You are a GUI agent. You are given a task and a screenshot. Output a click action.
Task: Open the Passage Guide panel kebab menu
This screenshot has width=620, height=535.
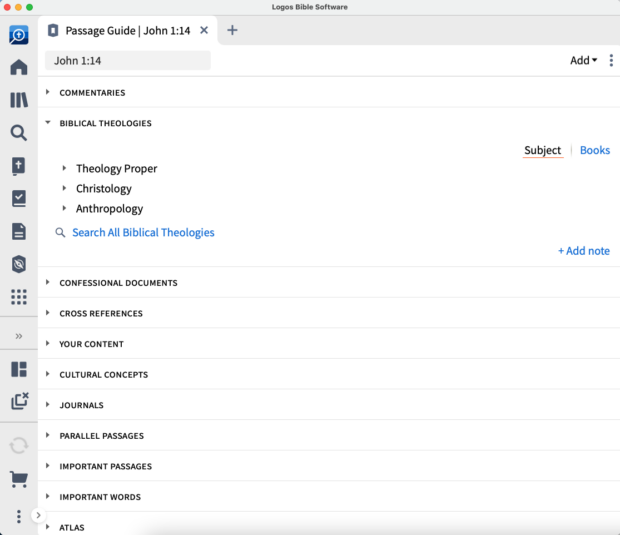pos(611,60)
